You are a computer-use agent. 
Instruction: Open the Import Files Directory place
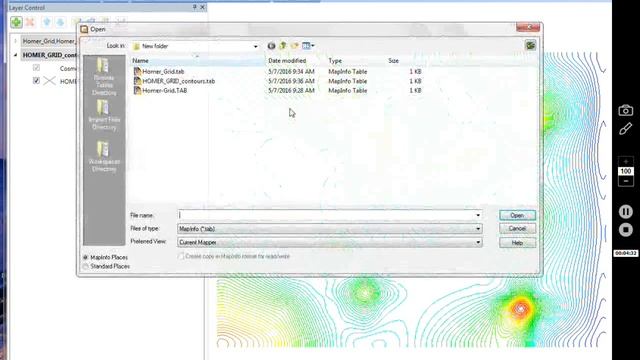[x=104, y=116]
